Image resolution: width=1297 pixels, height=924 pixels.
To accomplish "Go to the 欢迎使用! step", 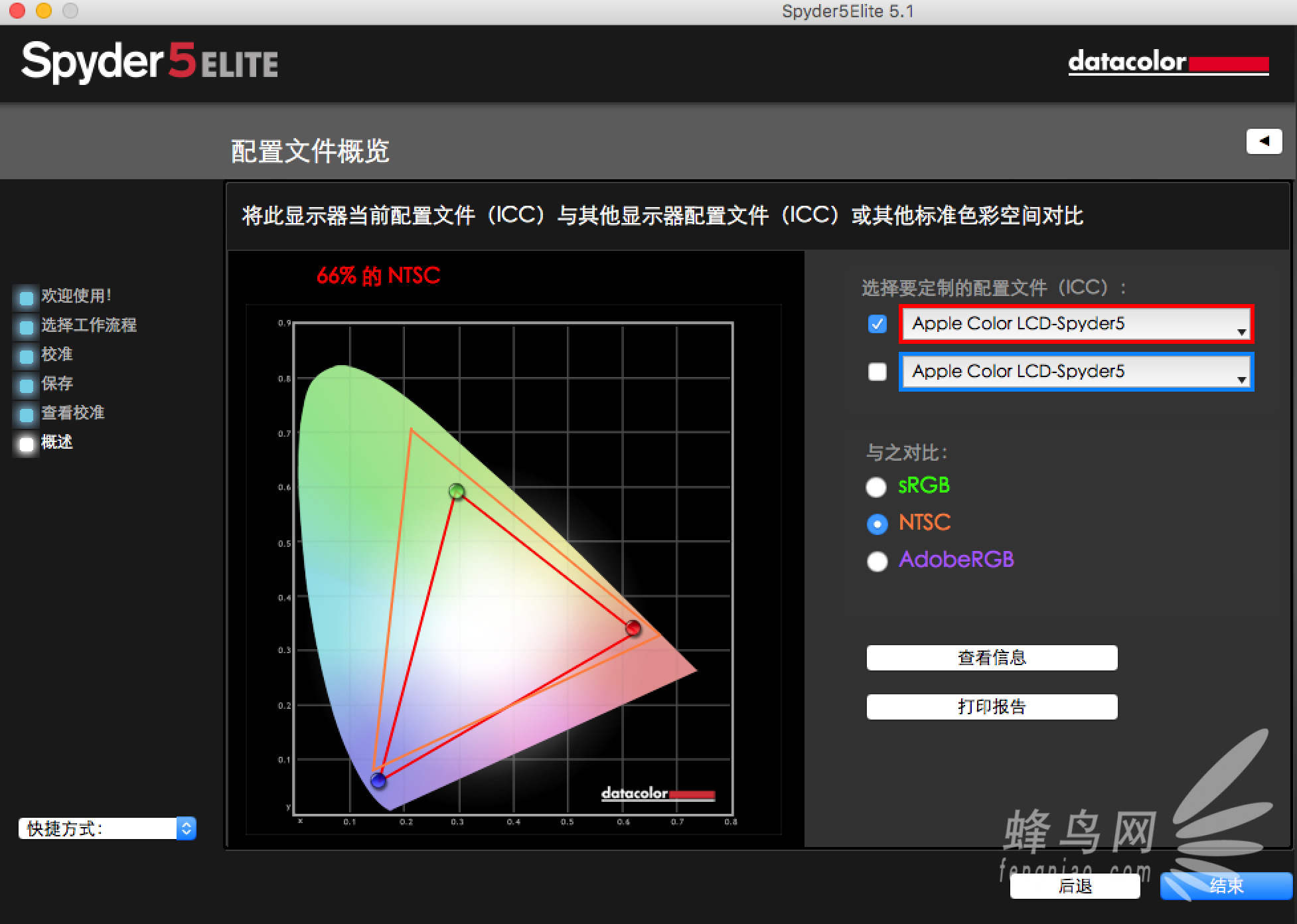I will [x=76, y=295].
